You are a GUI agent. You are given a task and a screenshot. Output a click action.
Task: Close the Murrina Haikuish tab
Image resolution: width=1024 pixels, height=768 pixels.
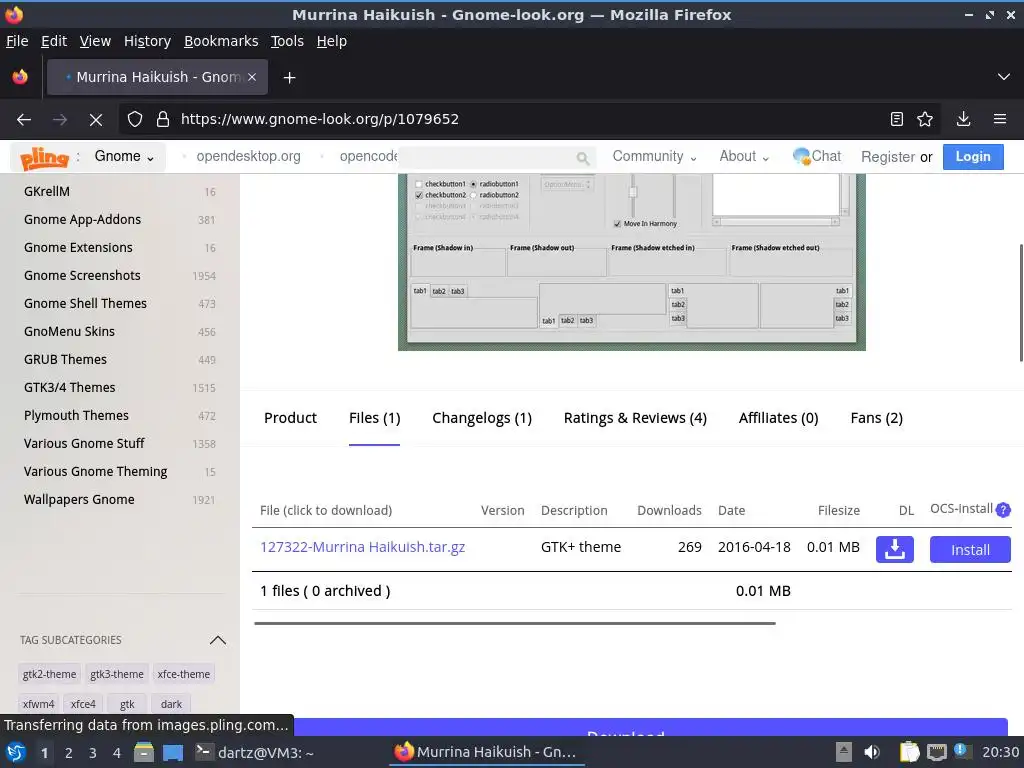click(x=252, y=77)
